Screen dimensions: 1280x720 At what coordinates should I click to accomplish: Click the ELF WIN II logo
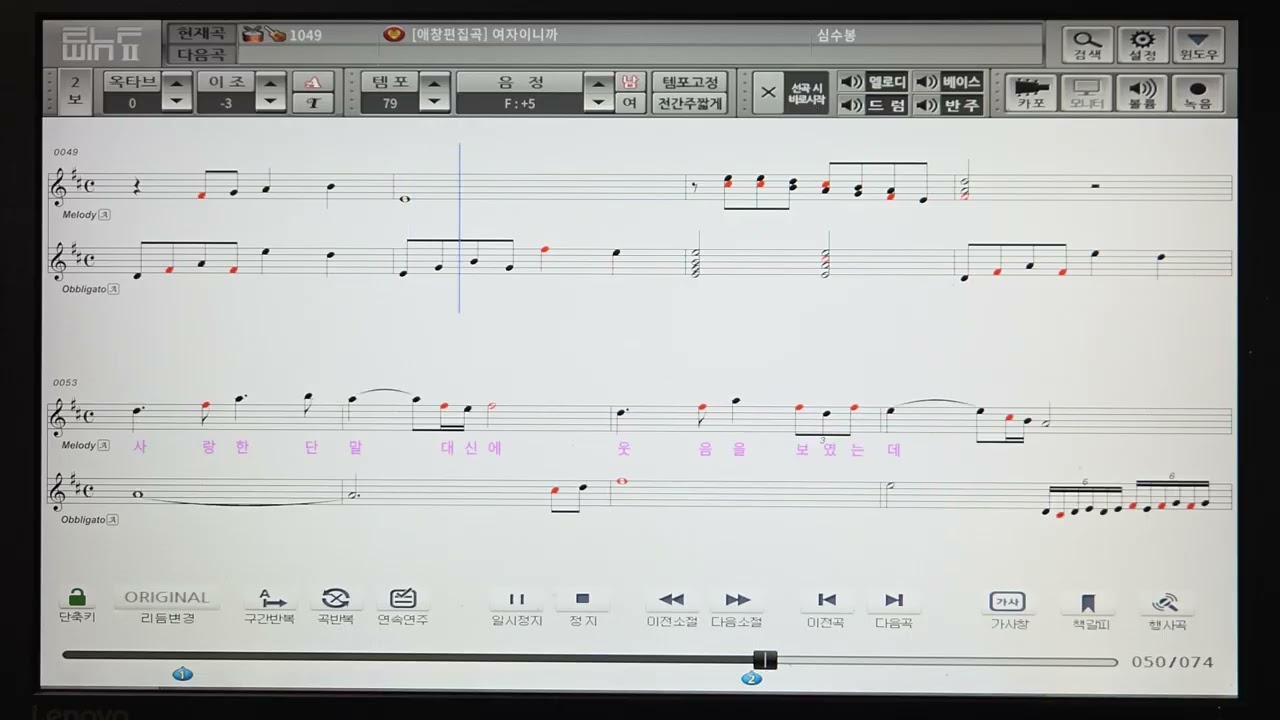pyautogui.click(x=102, y=46)
